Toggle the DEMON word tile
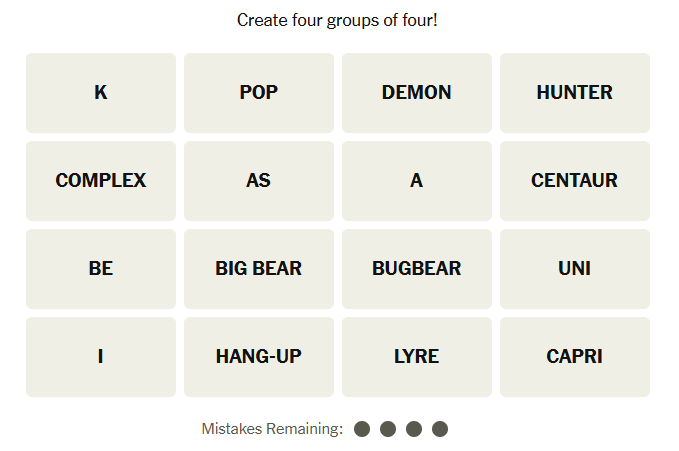Screen dimensions: 679x451 point(417,93)
